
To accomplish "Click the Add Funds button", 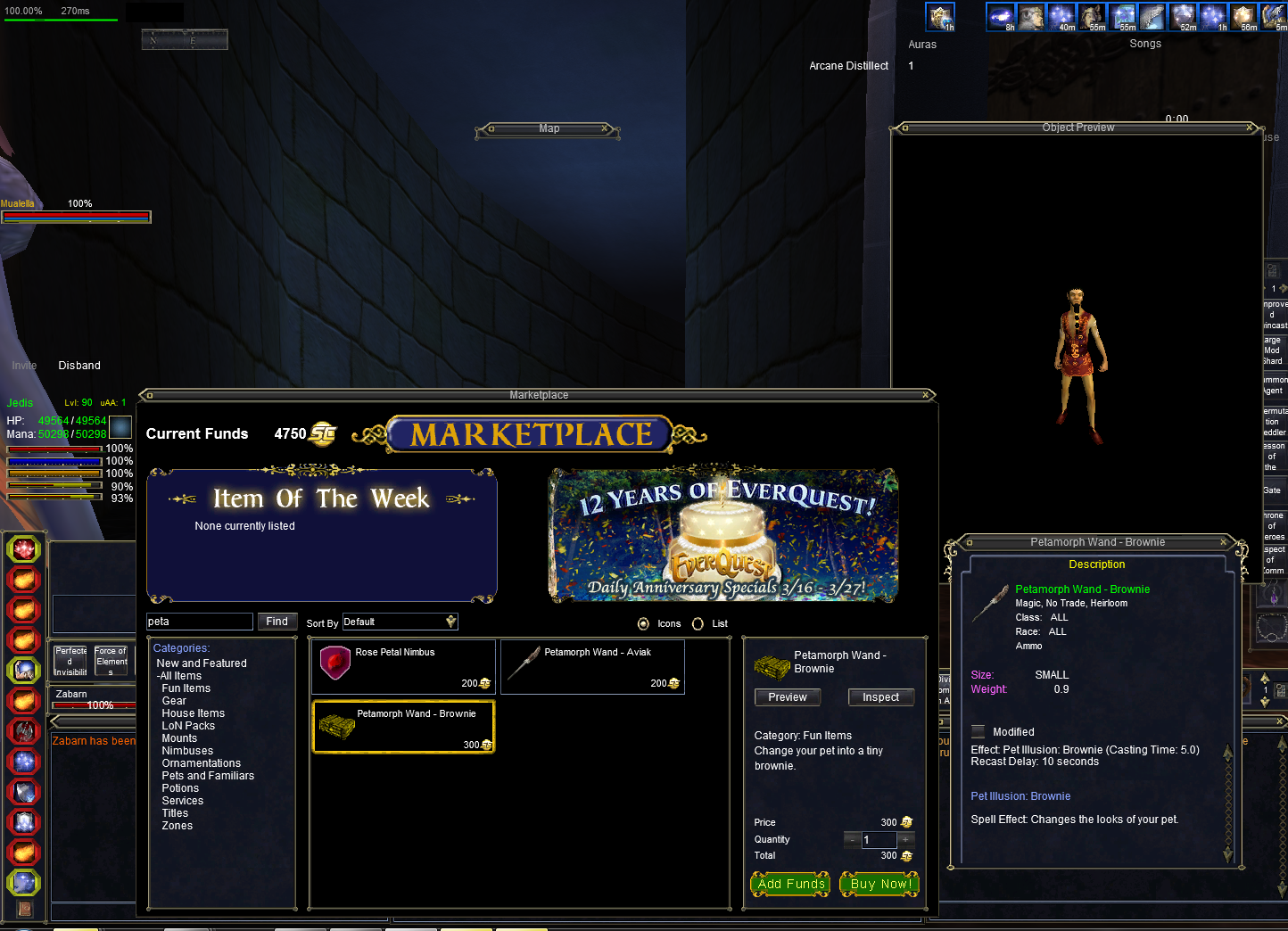I will pos(791,884).
